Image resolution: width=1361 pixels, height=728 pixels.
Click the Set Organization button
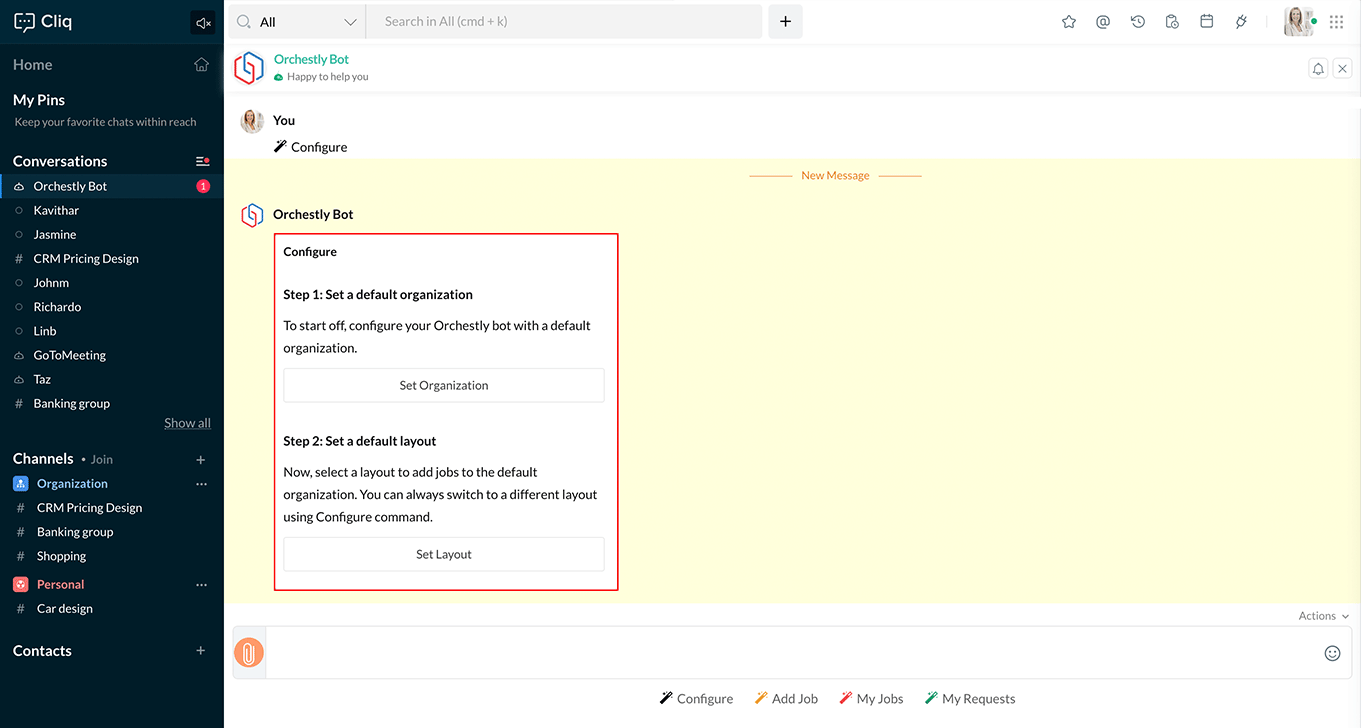444,385
